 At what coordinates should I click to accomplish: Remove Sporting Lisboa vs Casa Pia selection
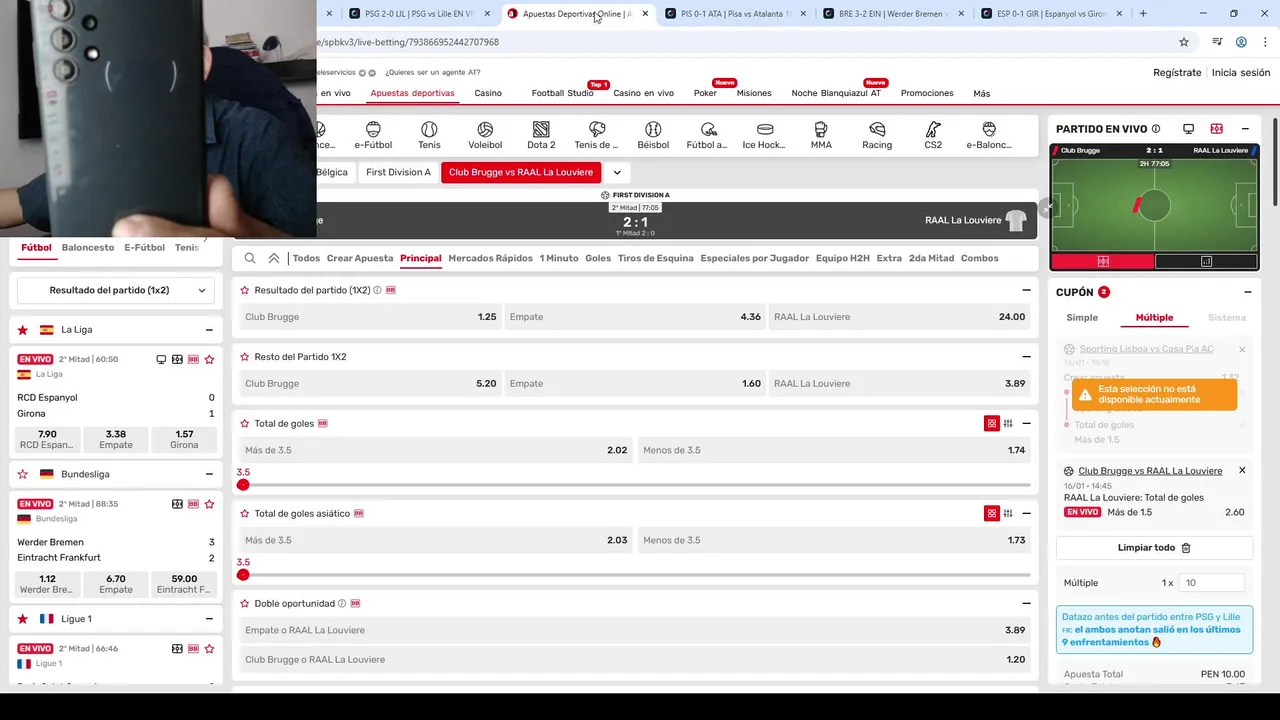pyautogui.click(x=1242, y=349)
